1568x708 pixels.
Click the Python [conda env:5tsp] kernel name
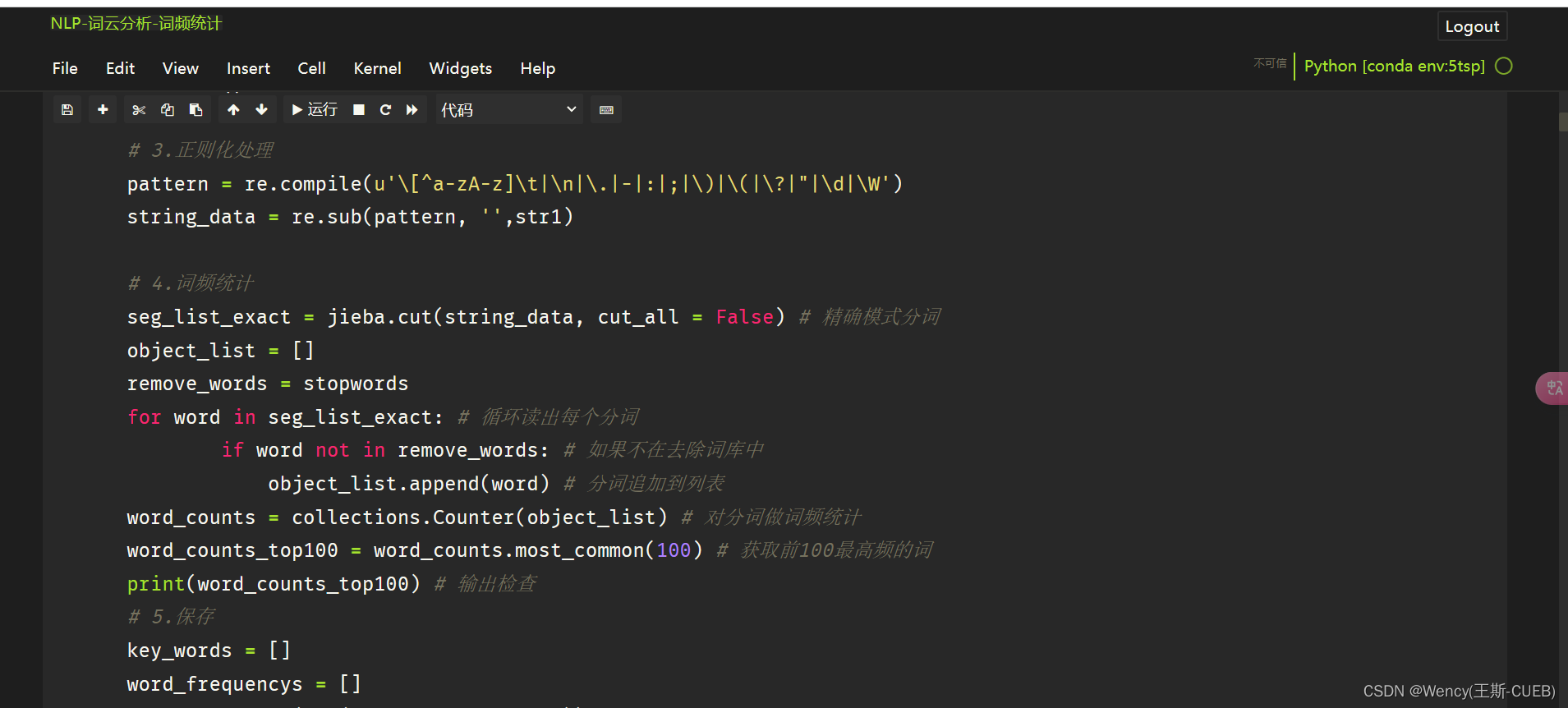point(1395,66)
